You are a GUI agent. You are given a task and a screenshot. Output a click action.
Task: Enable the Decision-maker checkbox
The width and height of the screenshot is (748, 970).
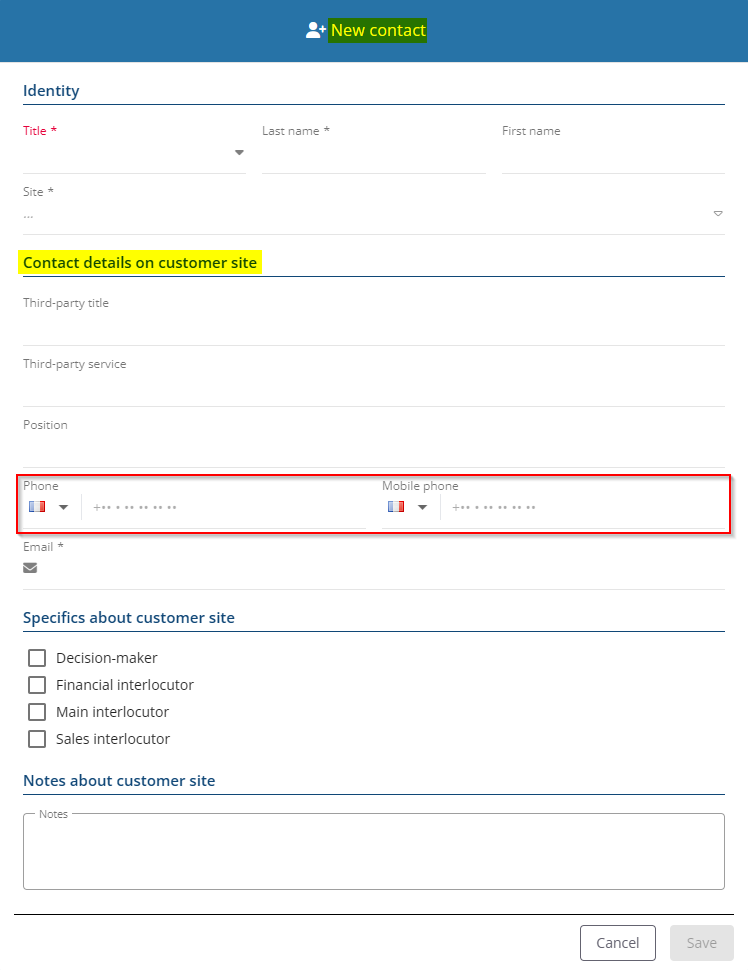point(37,658)
